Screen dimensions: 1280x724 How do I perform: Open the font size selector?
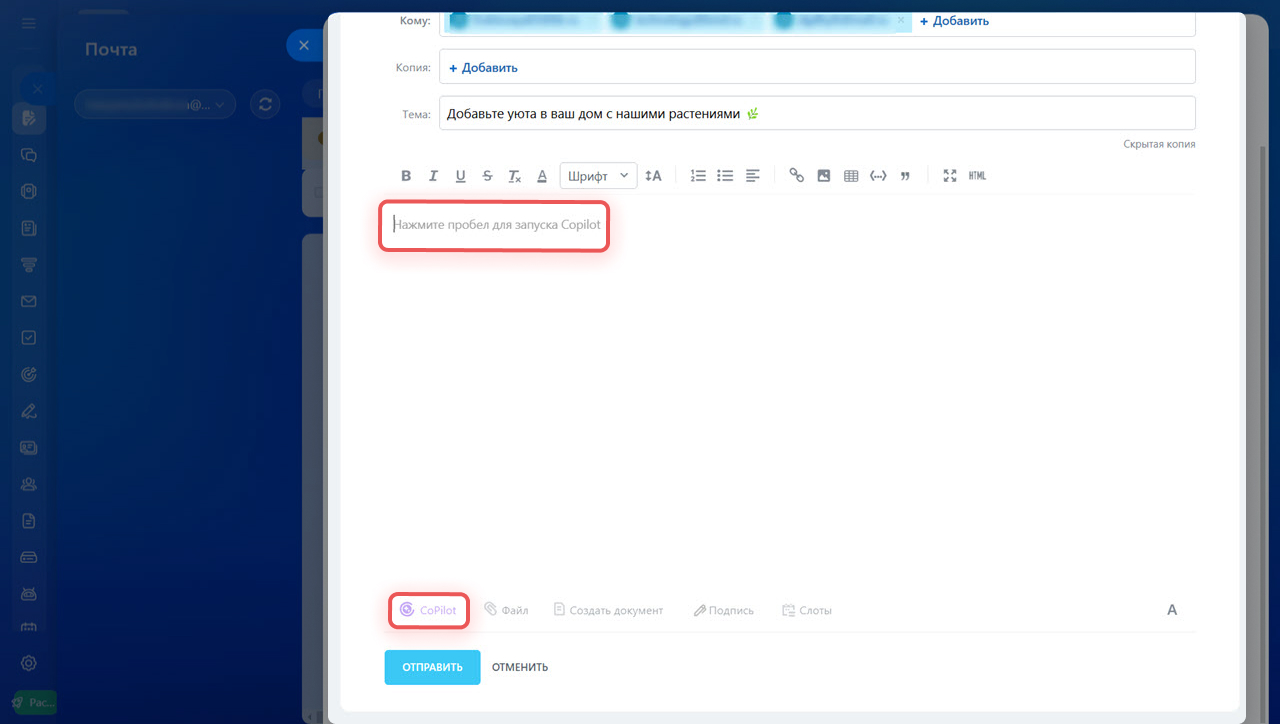653,176
